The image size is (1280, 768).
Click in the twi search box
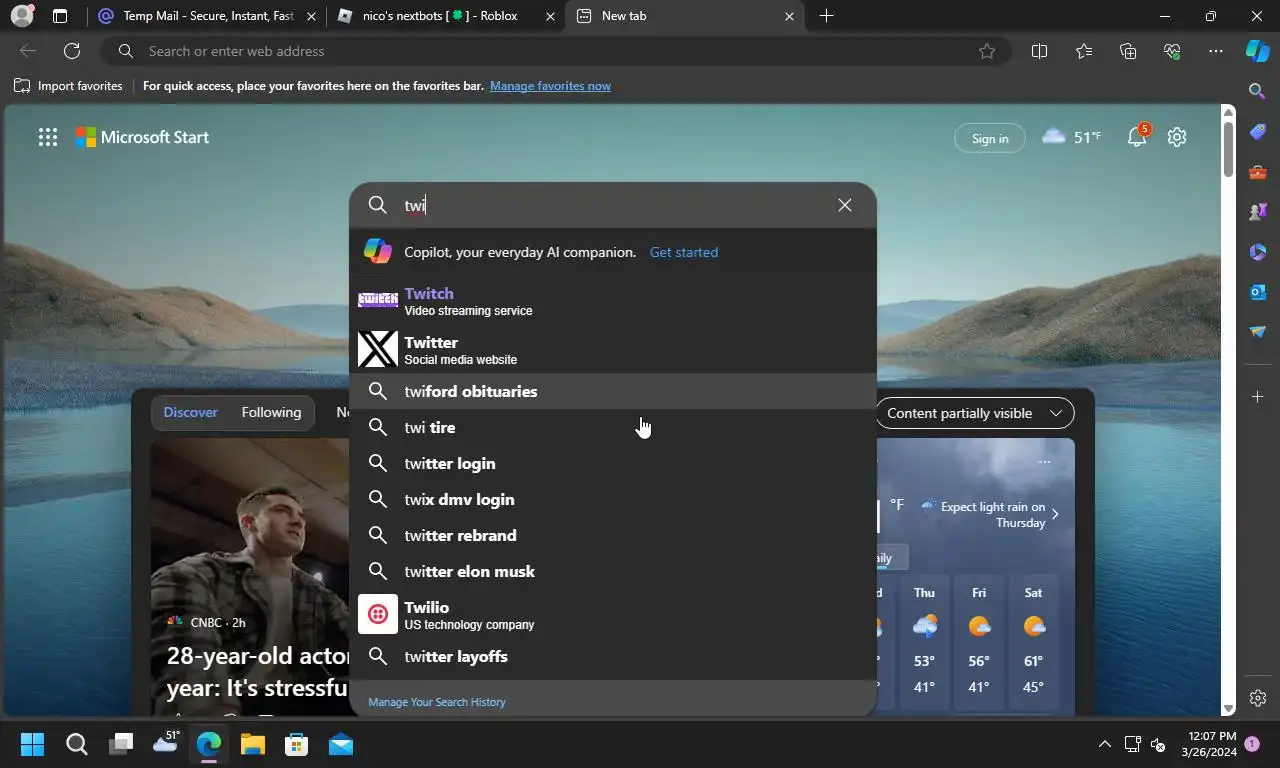coord(613,205)
